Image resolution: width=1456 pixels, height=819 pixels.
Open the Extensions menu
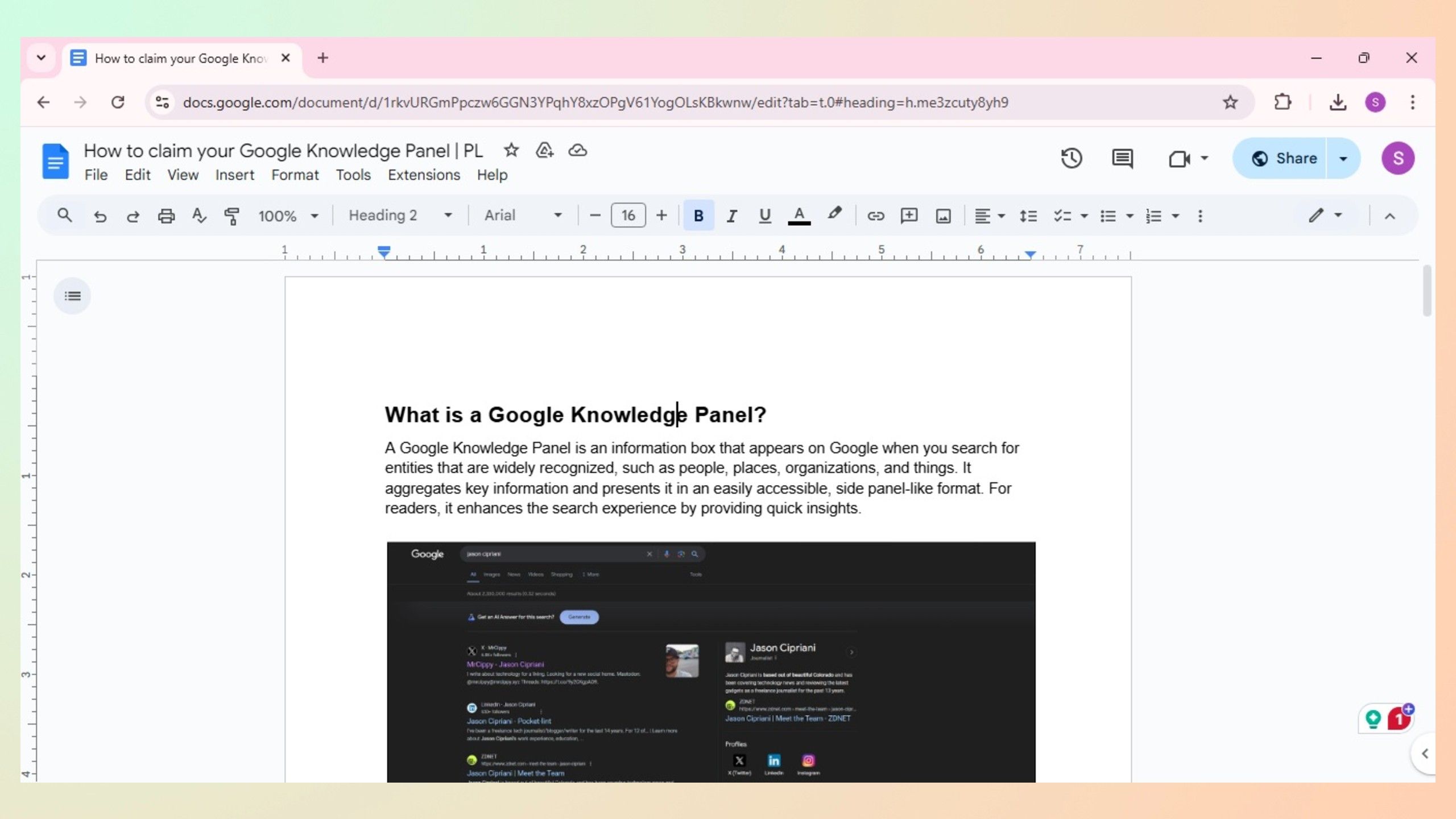click(x=424, y=175)
